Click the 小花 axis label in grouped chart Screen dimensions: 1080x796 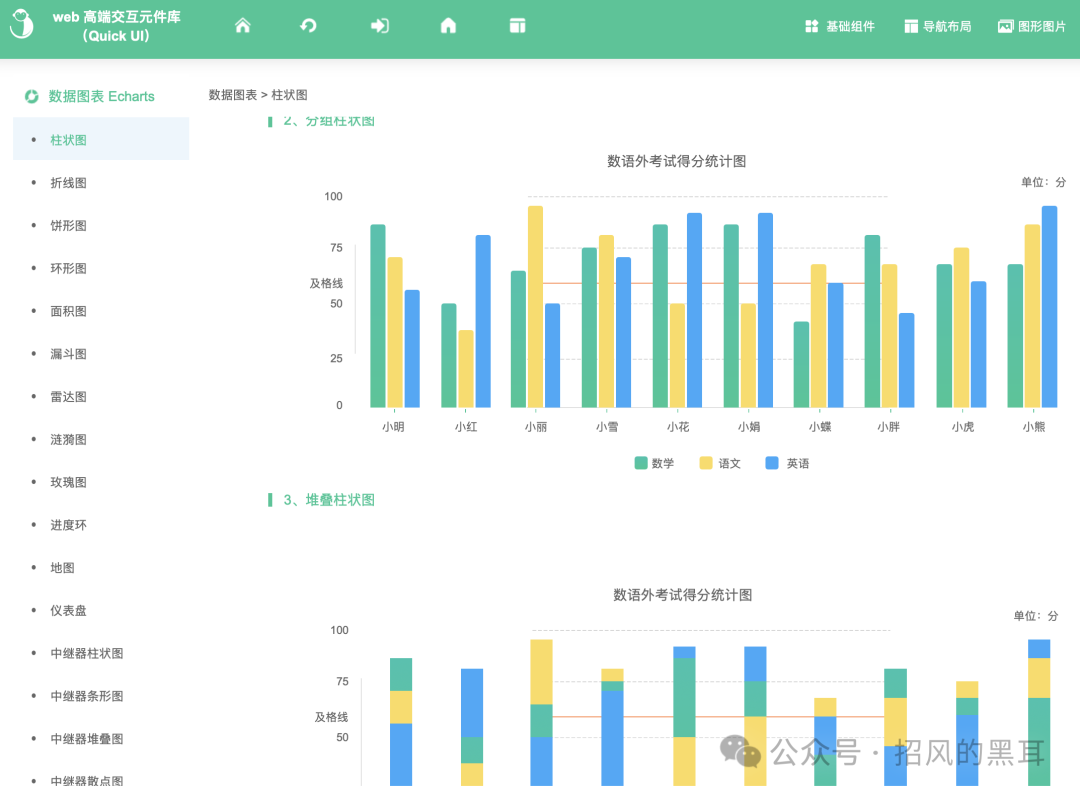coord(678,427)
